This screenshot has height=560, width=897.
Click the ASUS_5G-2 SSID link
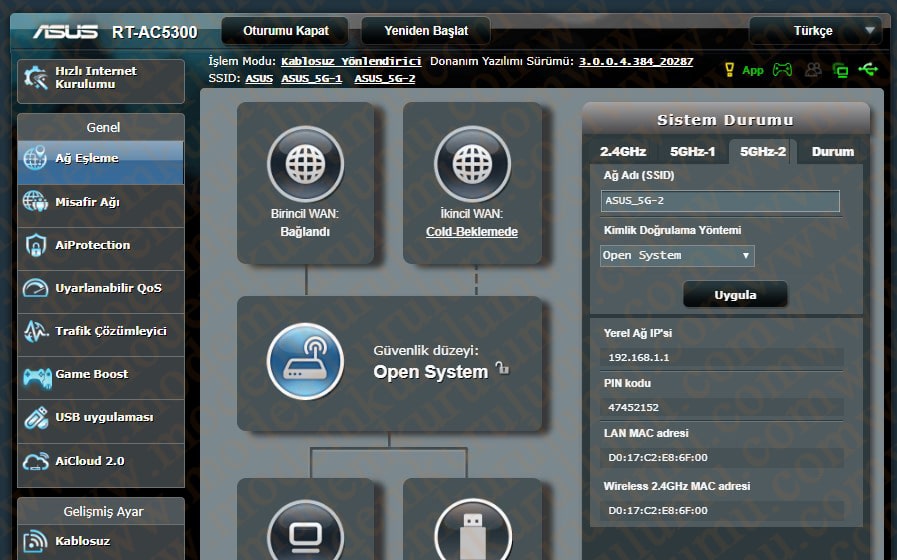[x=384, y=78]
